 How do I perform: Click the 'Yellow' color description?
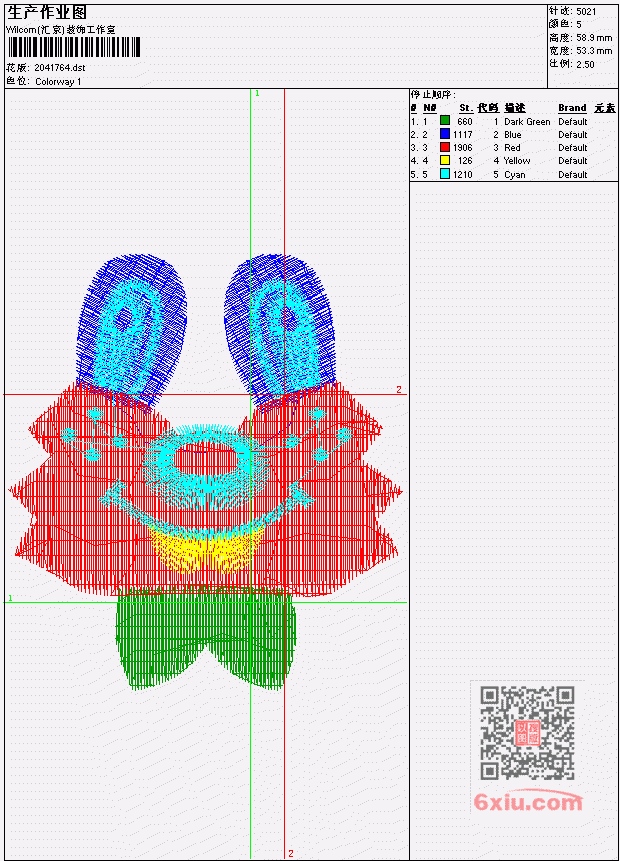click(x=517, y=161)
